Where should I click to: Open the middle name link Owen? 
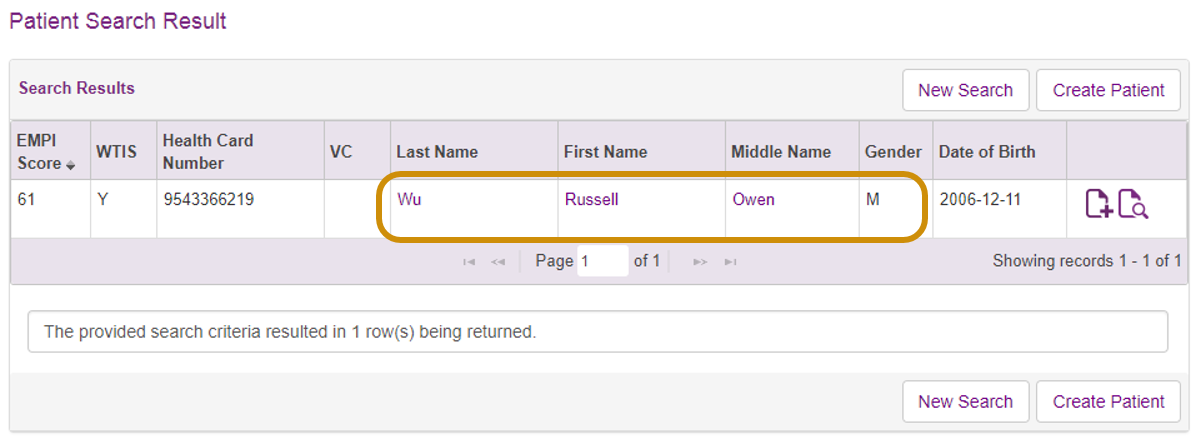pos(754,200)
